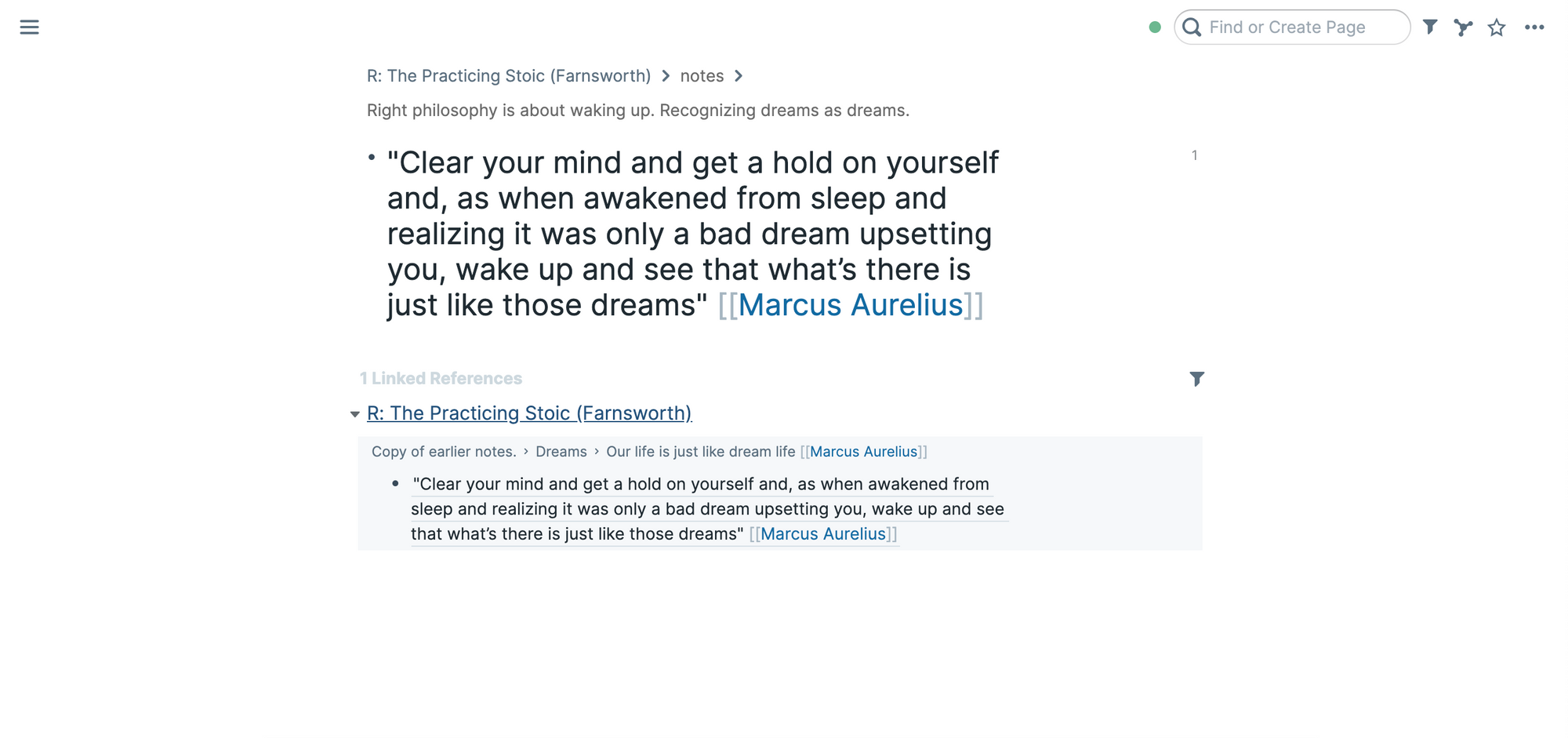Open Marcus Aurelius link in reference breadcrumb
The height and width of the screenshot is (738, 1568).
click(863, 452)
